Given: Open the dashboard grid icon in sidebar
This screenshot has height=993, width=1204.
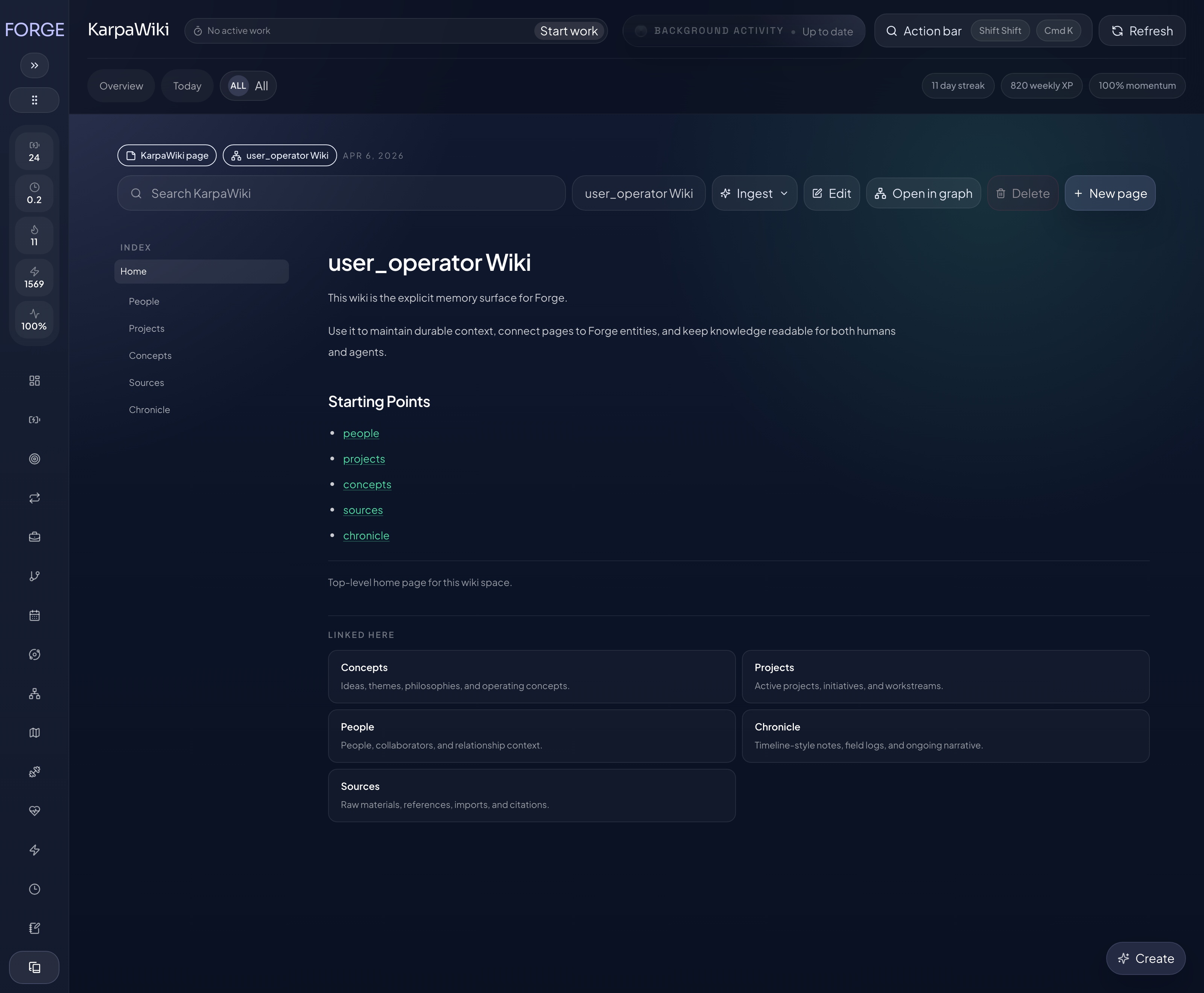Looking at the screenshot, I should (34, 380).
